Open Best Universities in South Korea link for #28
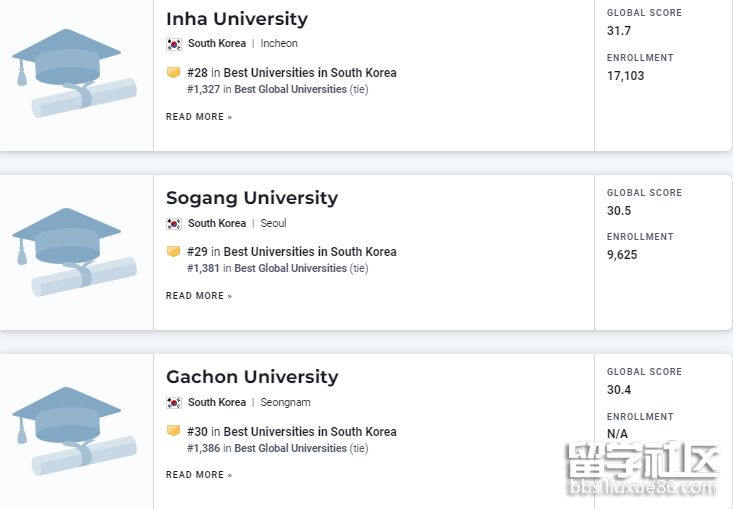733x509 pixels. pyautogui.click(x=310, y=73)
